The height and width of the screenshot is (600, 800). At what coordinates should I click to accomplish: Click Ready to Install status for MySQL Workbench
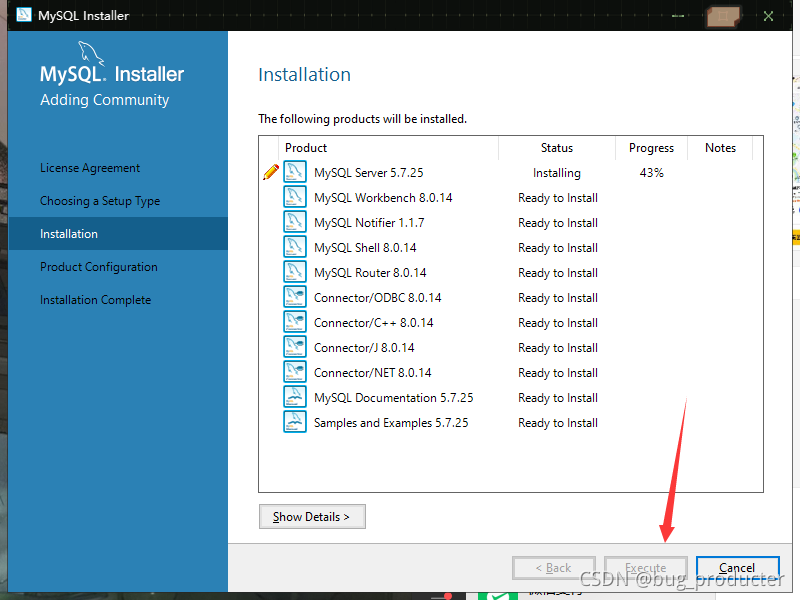point(558,198)
